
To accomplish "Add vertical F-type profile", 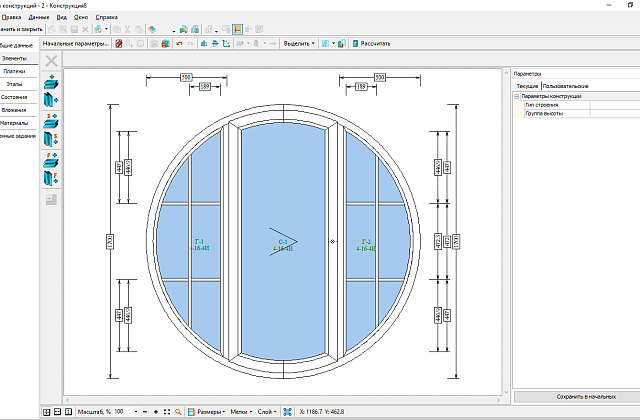I will point(51,178).
